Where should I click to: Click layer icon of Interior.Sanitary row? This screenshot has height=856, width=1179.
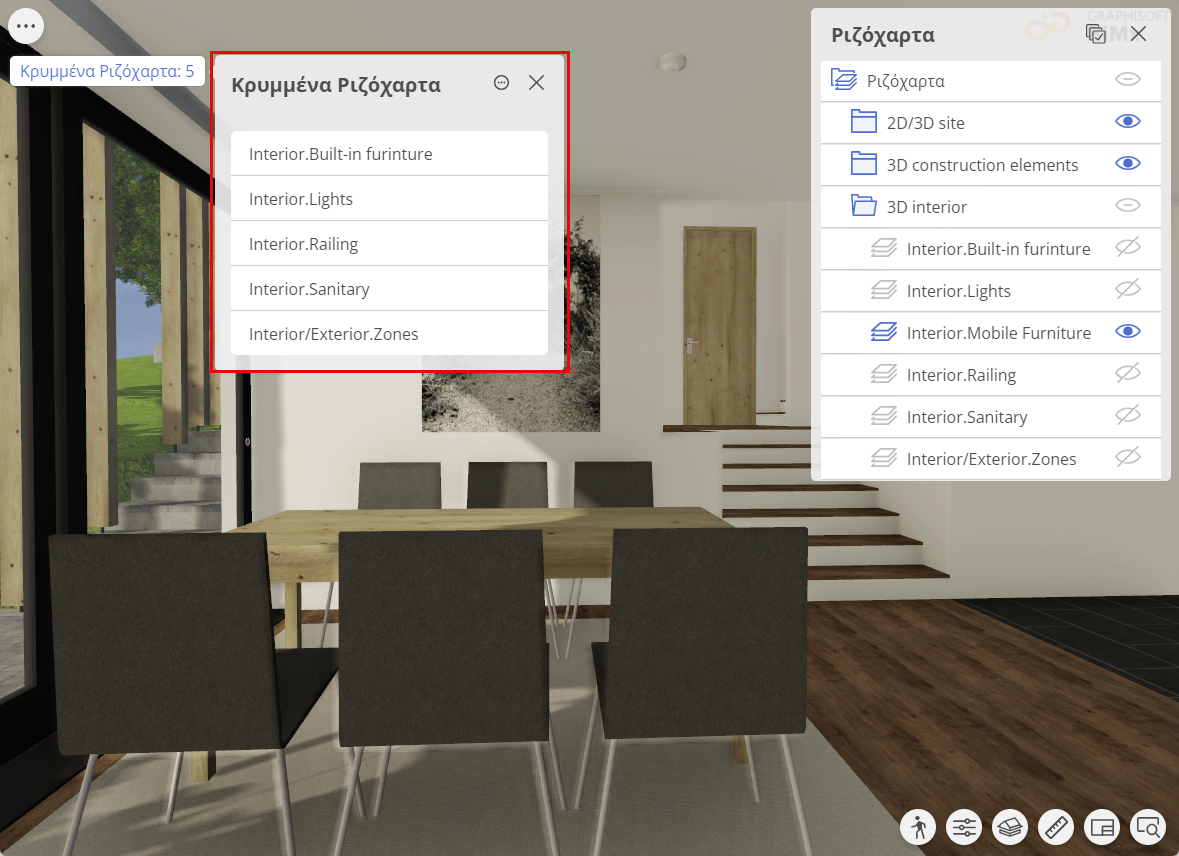pos(883,416)
